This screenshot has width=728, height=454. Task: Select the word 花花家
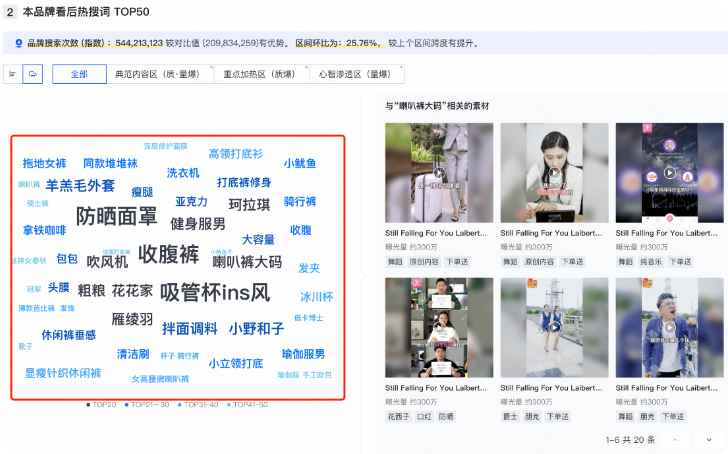[x=132, y=291]
